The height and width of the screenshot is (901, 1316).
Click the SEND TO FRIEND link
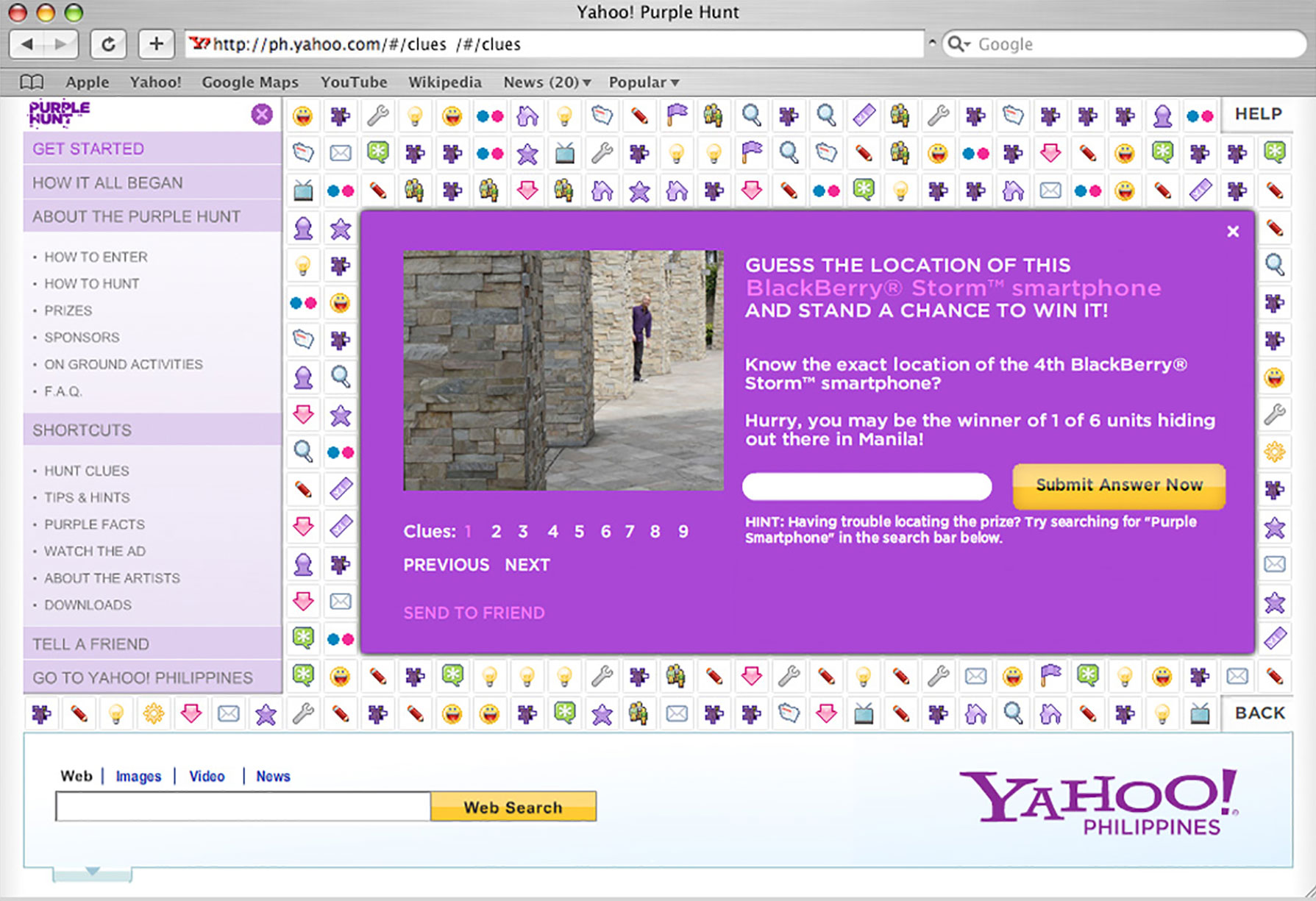(474, 613)
